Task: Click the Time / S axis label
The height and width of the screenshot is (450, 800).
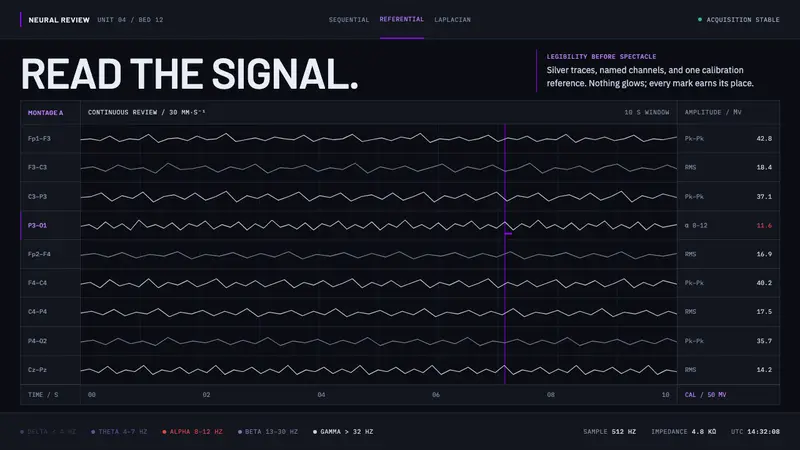Action: (43, 395)
